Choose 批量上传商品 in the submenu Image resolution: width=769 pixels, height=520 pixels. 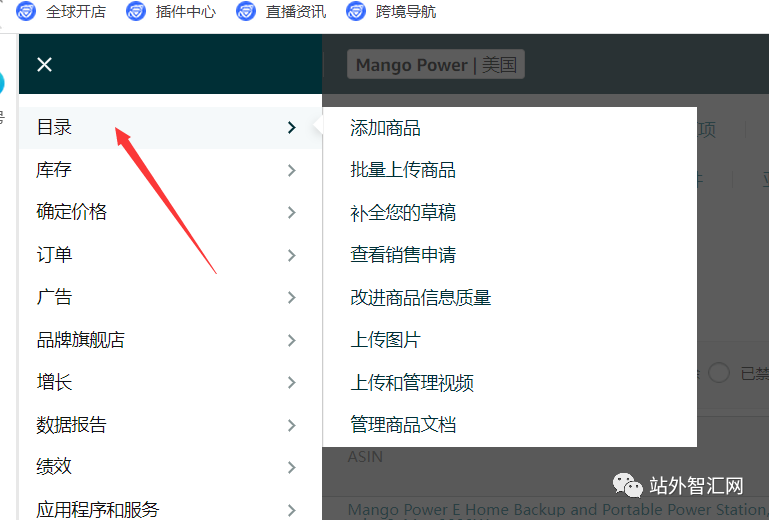point(403,170)
